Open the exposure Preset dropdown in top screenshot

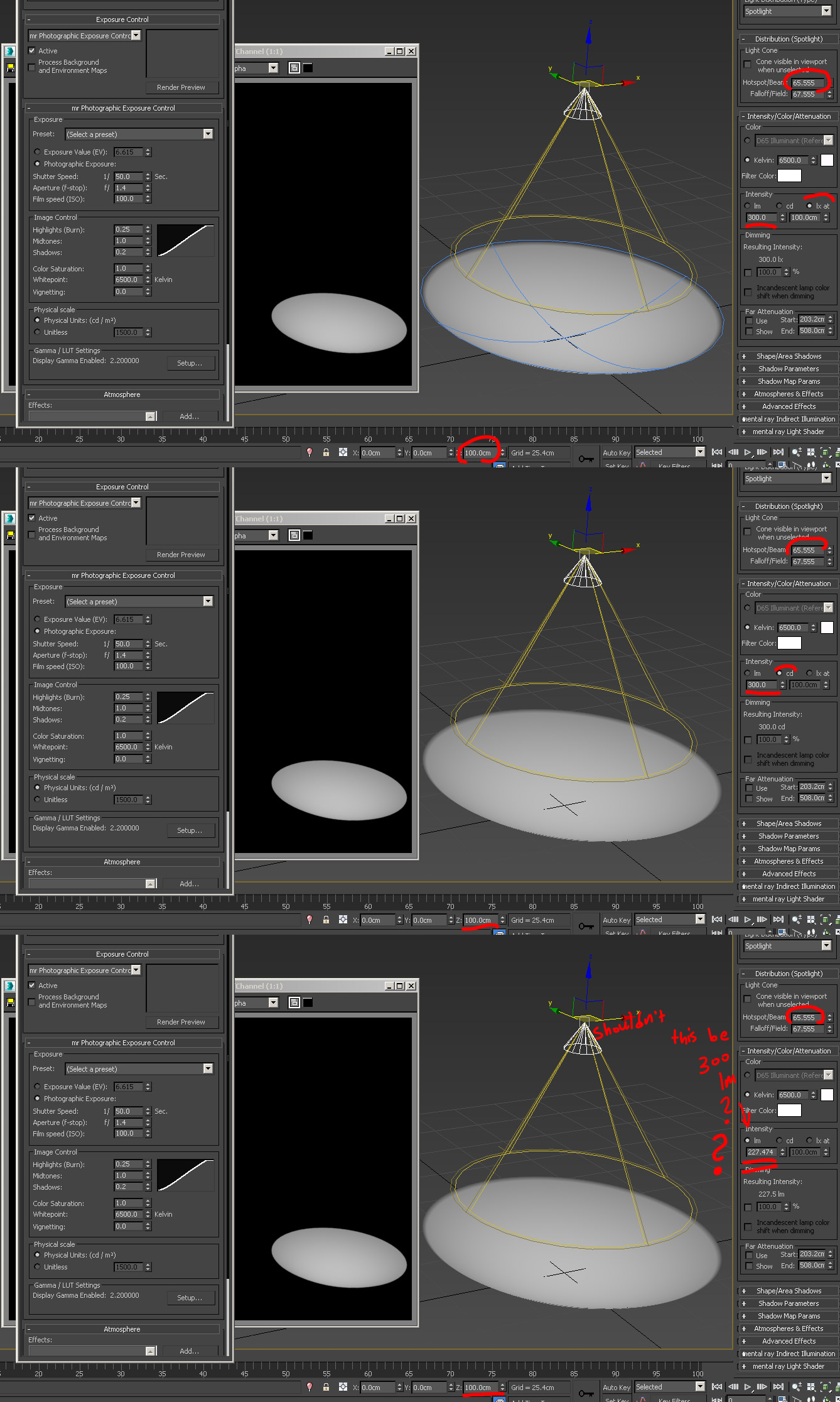point(208,134)
